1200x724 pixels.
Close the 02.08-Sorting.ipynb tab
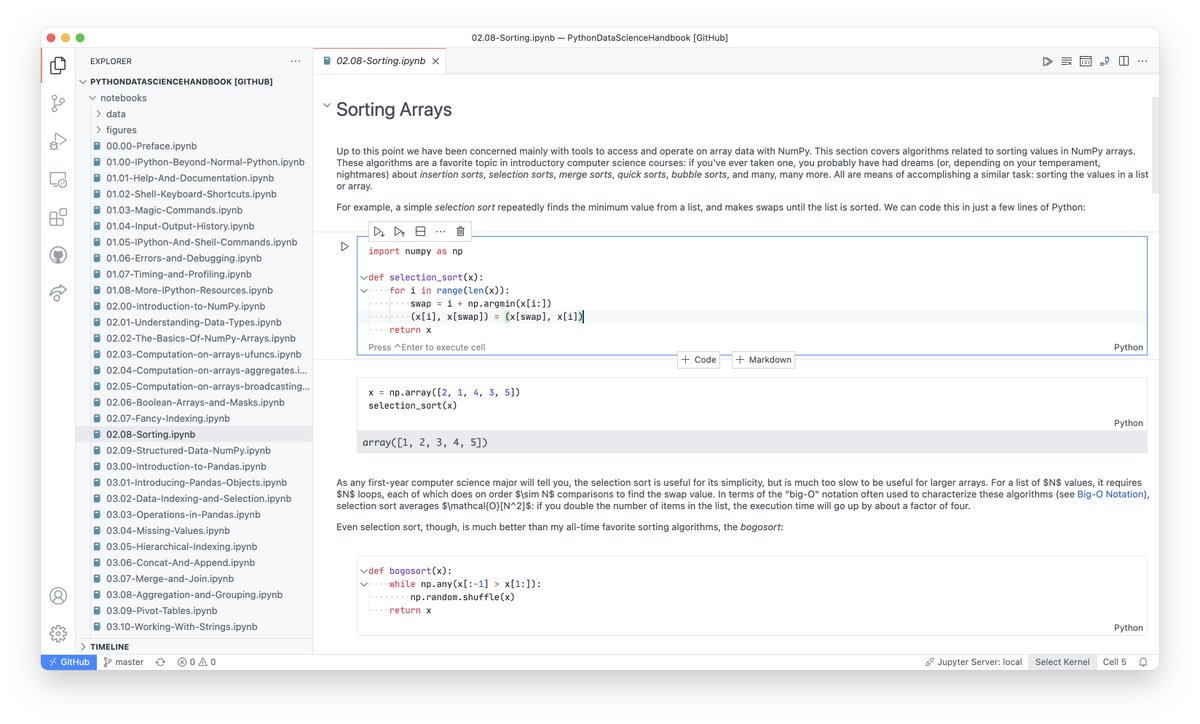[436, 61]
